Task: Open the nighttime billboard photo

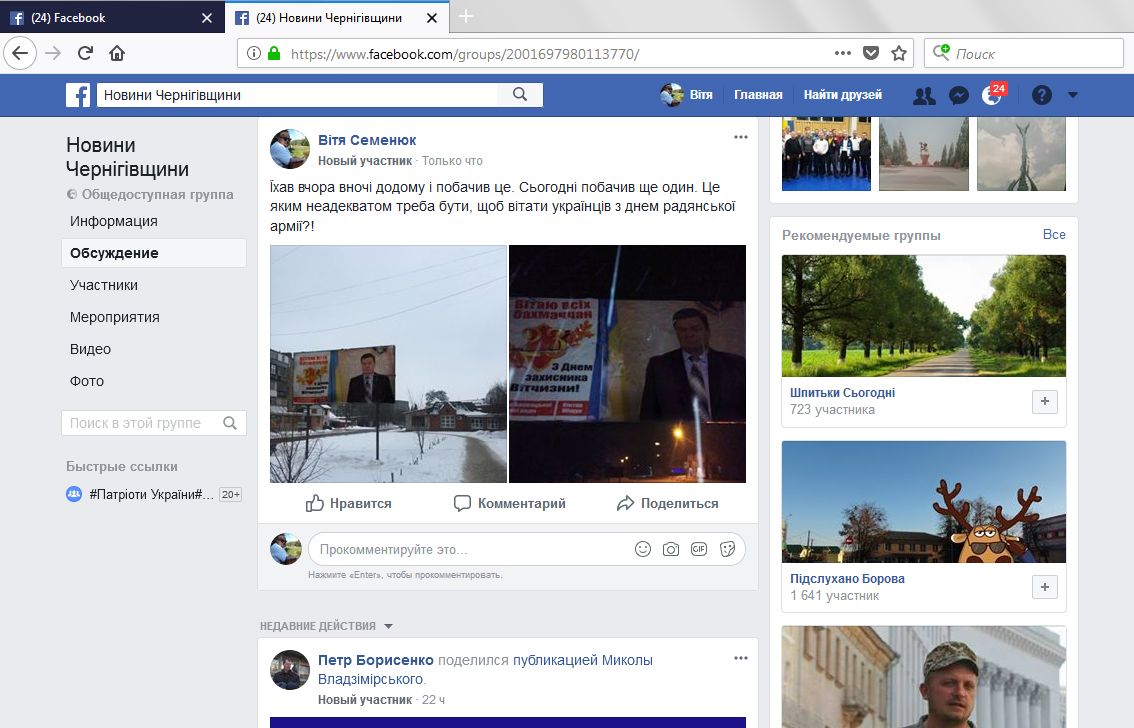Action: pos(627,364)
